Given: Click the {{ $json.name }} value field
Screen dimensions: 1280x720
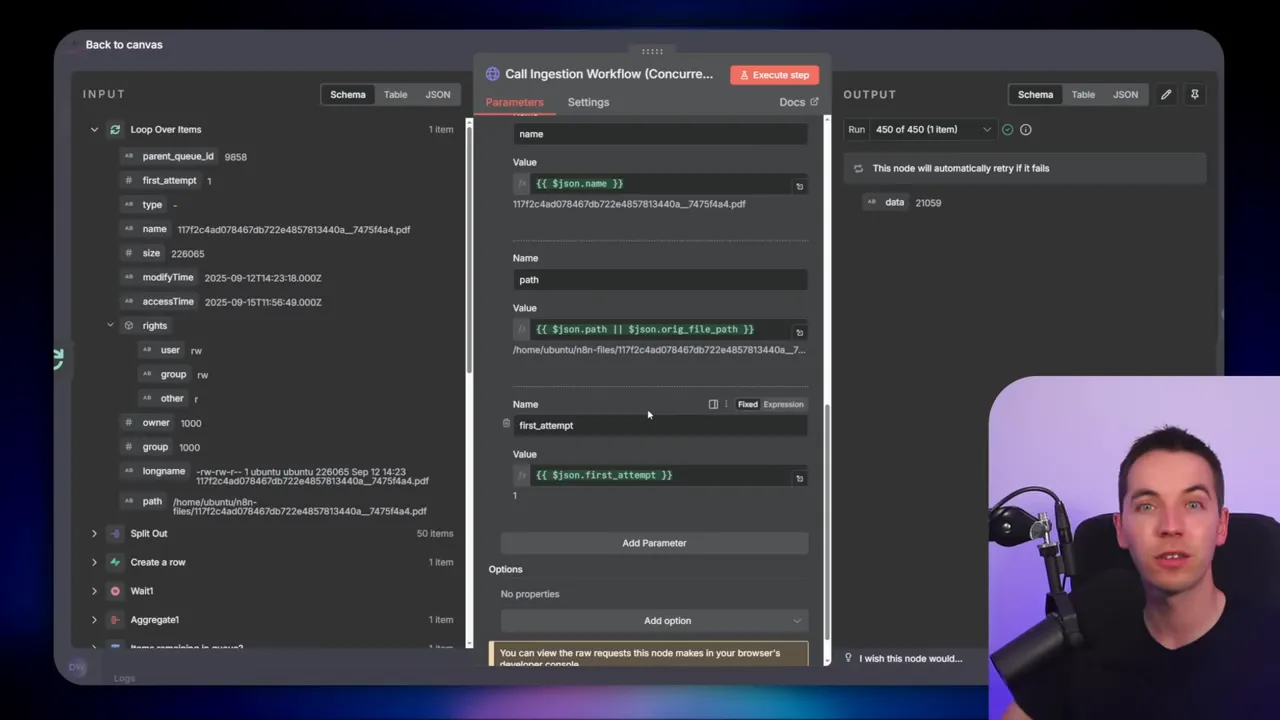Looking at the screenshot, I should (660, 184).
